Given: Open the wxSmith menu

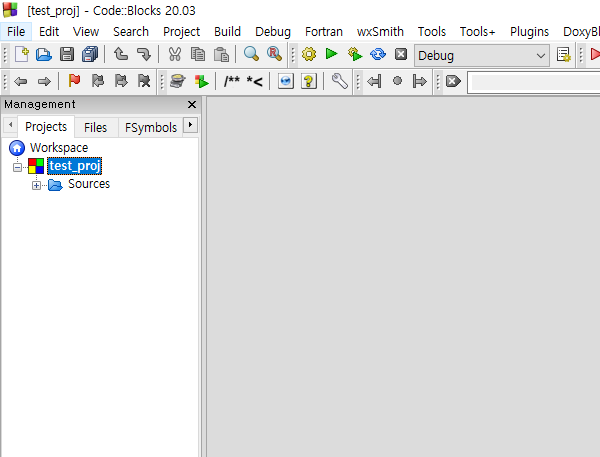Looking at the screenshot, I should click(380, 31).
